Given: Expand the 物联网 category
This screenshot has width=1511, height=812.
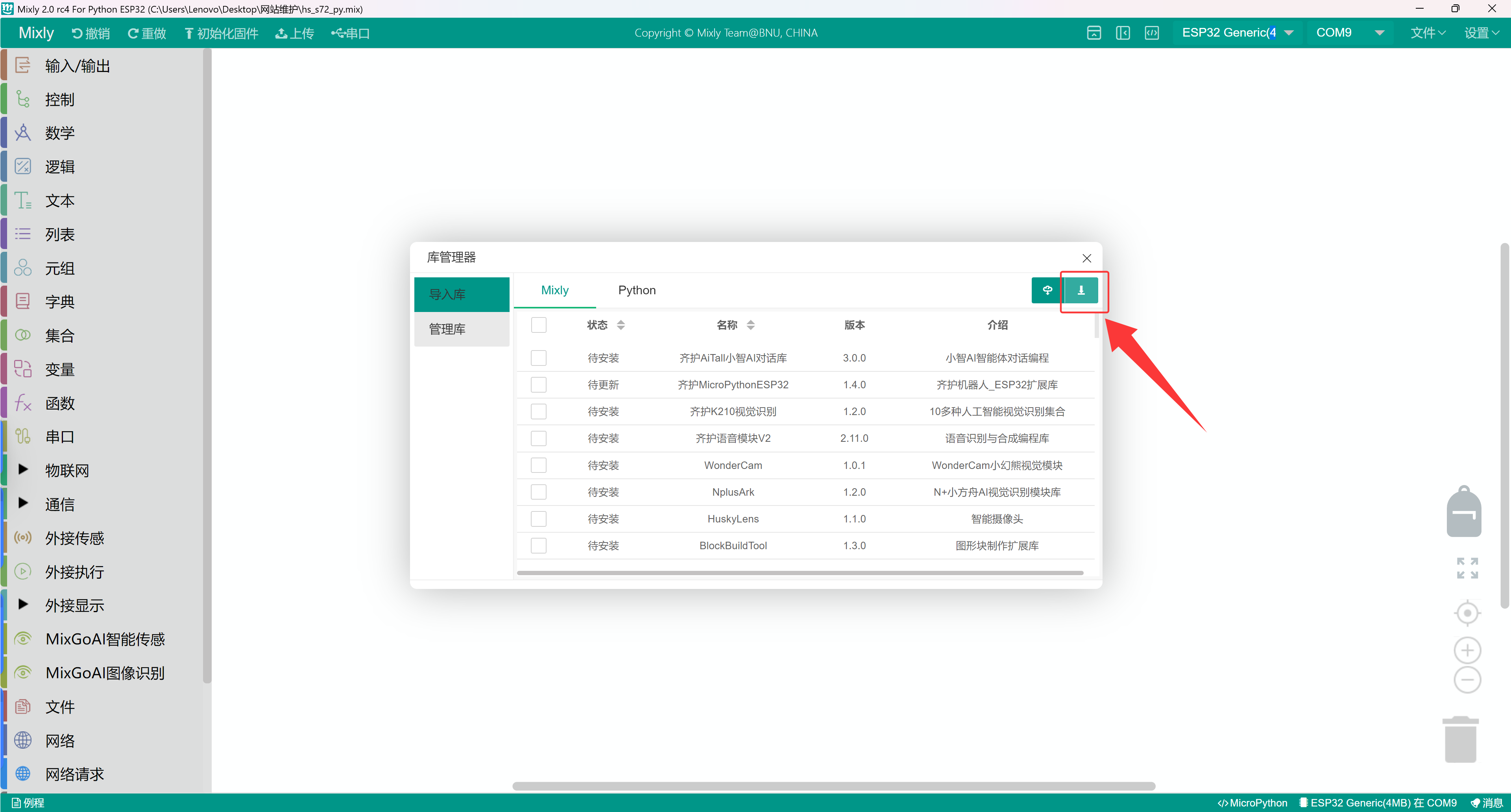Looking at the screenshot, I should 24,470.
